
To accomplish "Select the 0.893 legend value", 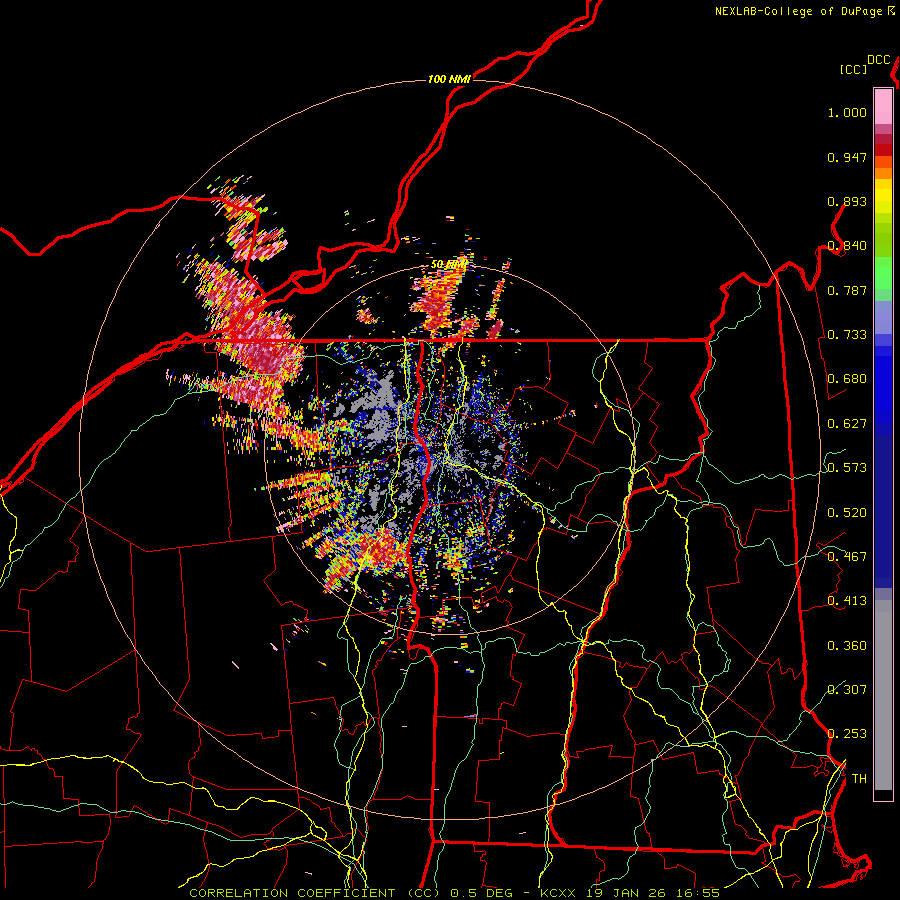I will [847, 201].
